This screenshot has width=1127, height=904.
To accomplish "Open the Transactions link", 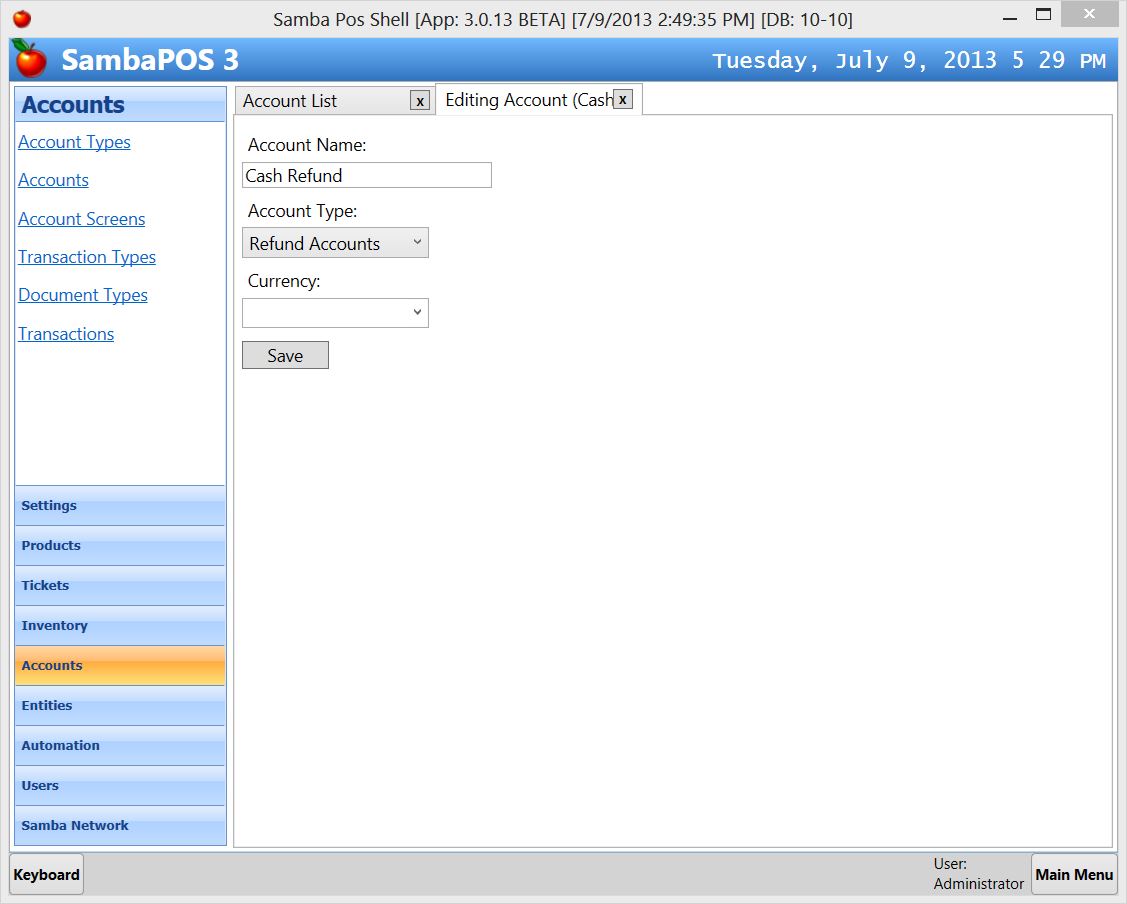I will [66, 334].
